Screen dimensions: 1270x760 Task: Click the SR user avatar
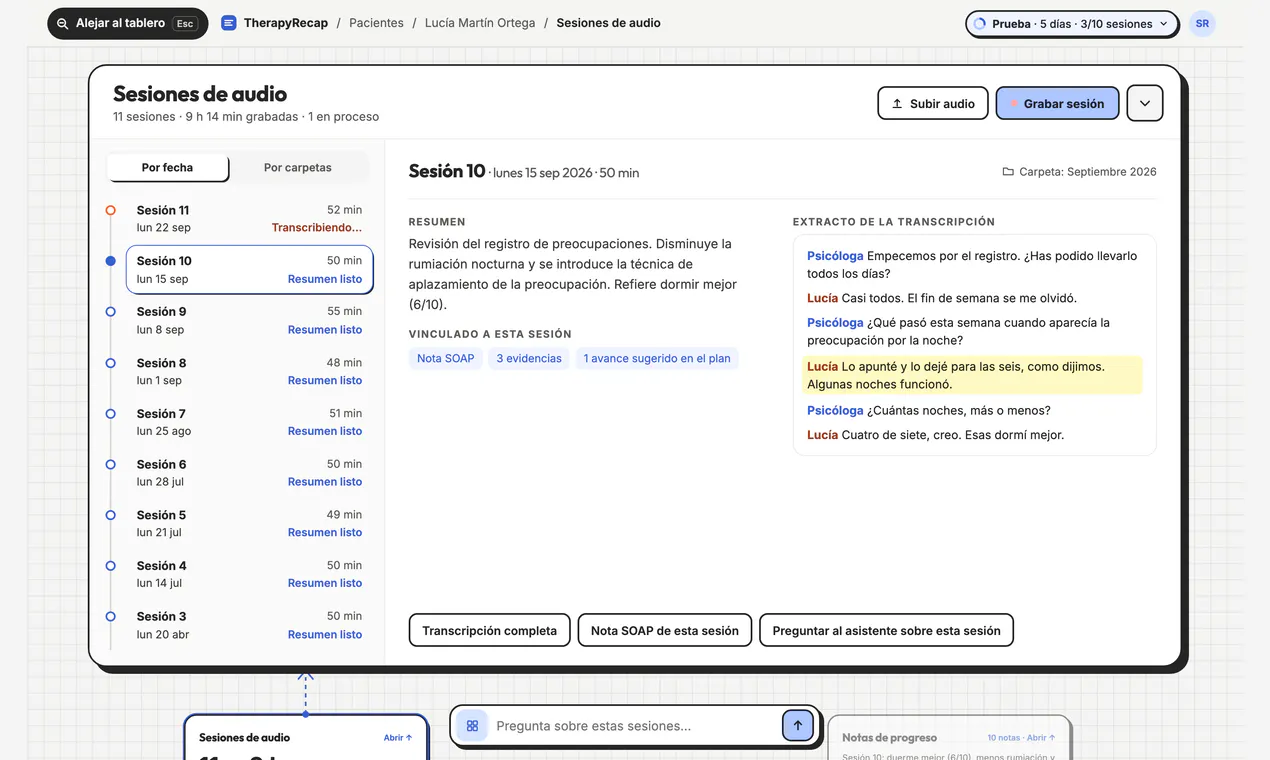point(1202,23)
